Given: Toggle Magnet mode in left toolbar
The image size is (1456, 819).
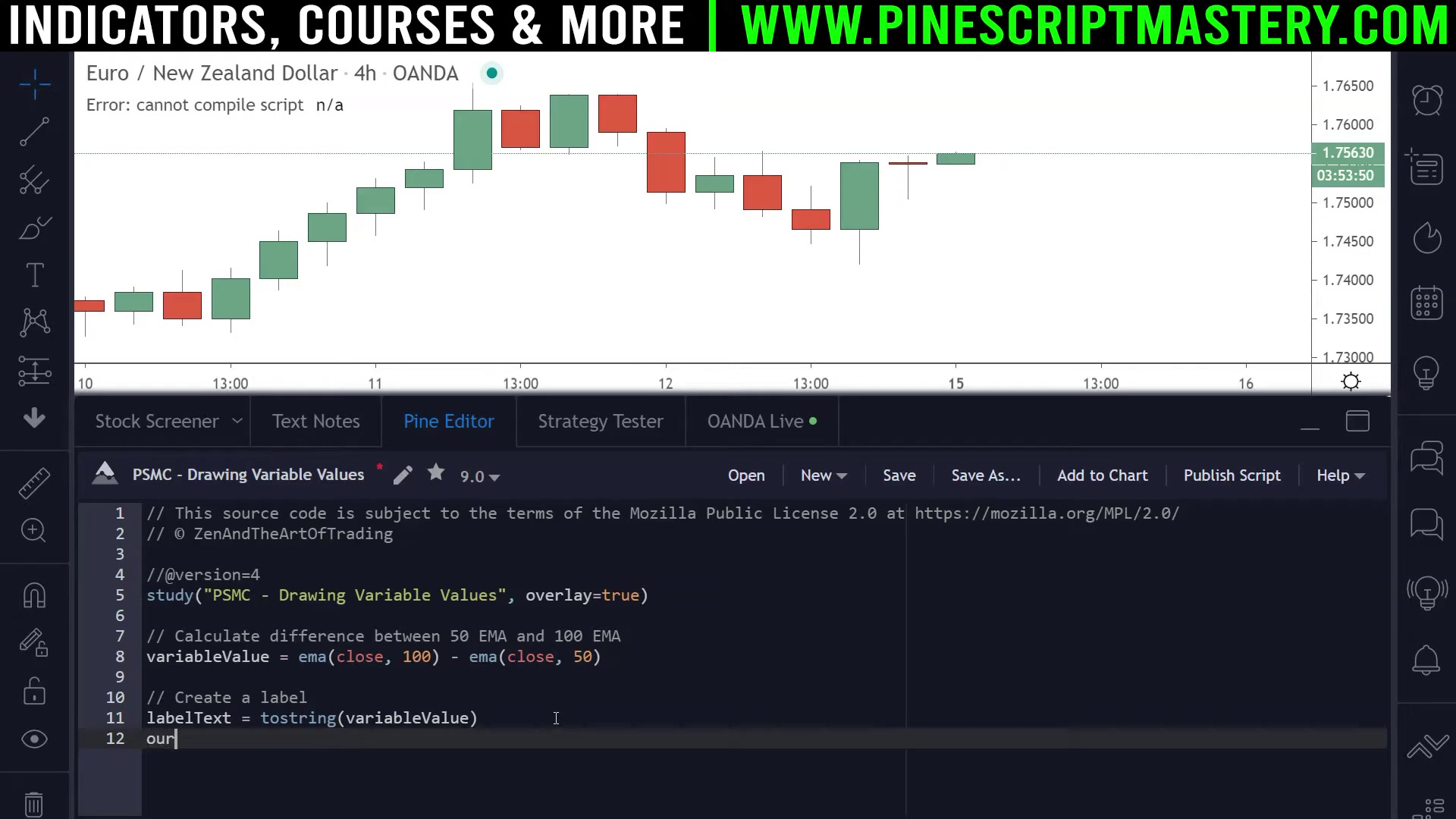Looking at the screenshot, I should (35, 595).
